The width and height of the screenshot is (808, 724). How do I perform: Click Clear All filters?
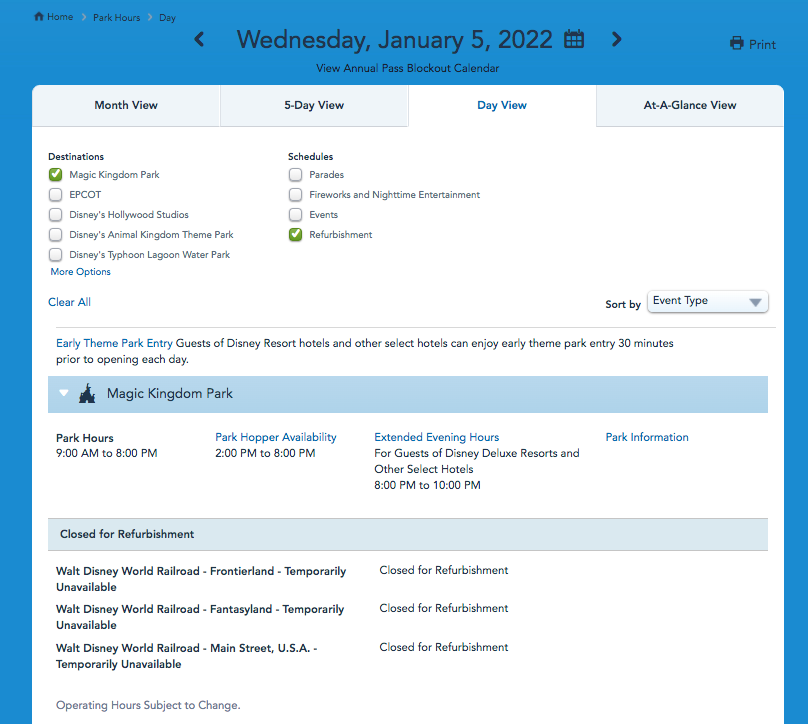point(70,302)
